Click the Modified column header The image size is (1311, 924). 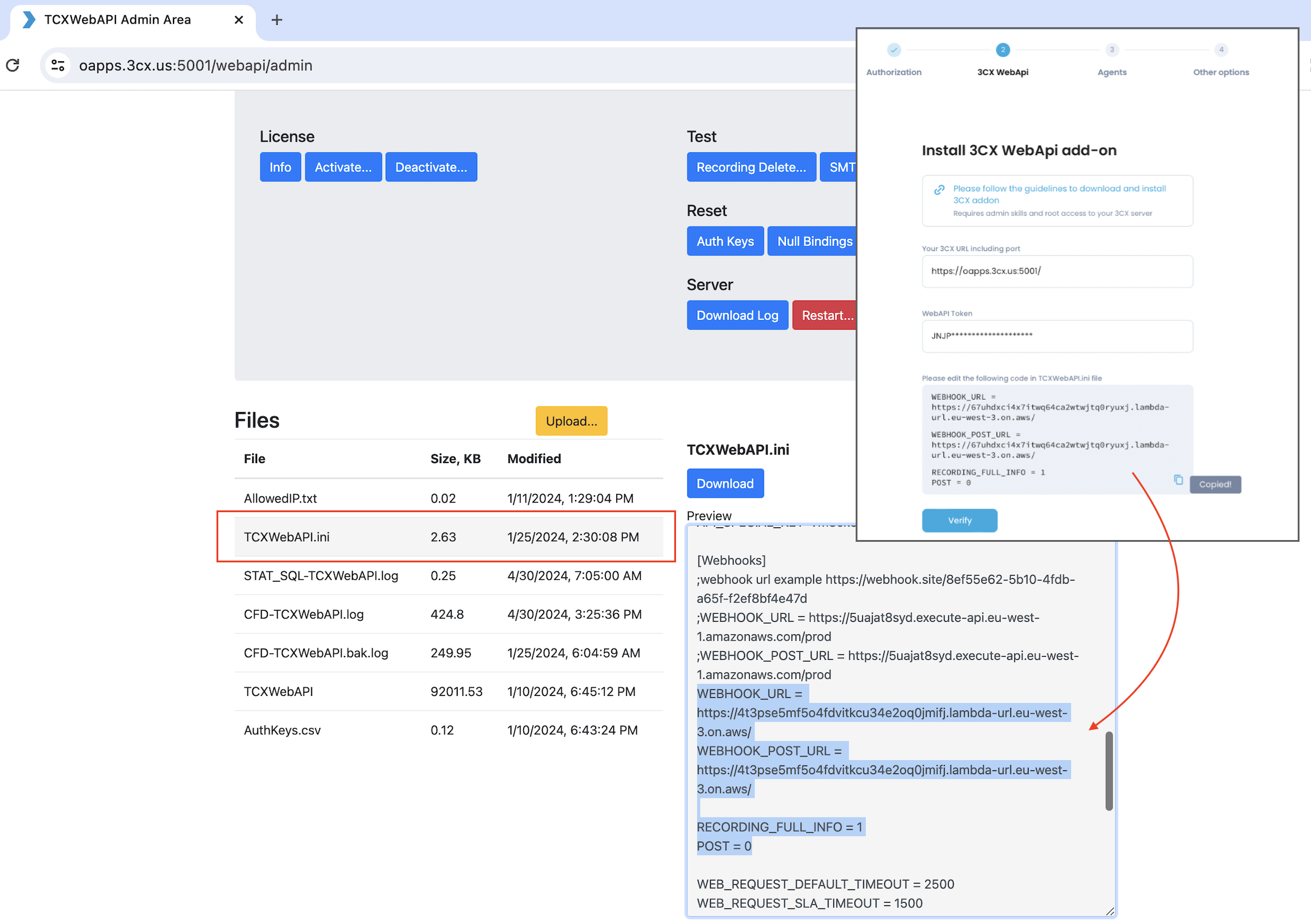coord(534,458)
